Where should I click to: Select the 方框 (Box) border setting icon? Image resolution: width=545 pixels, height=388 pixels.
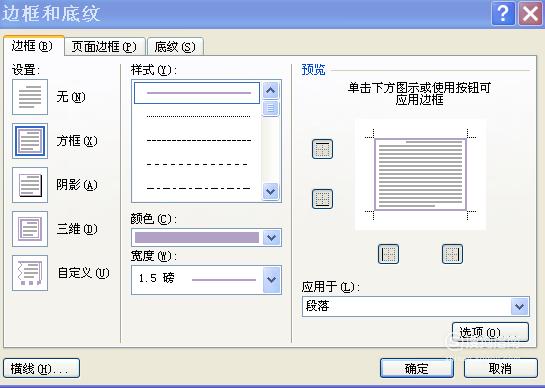[30, 141]
